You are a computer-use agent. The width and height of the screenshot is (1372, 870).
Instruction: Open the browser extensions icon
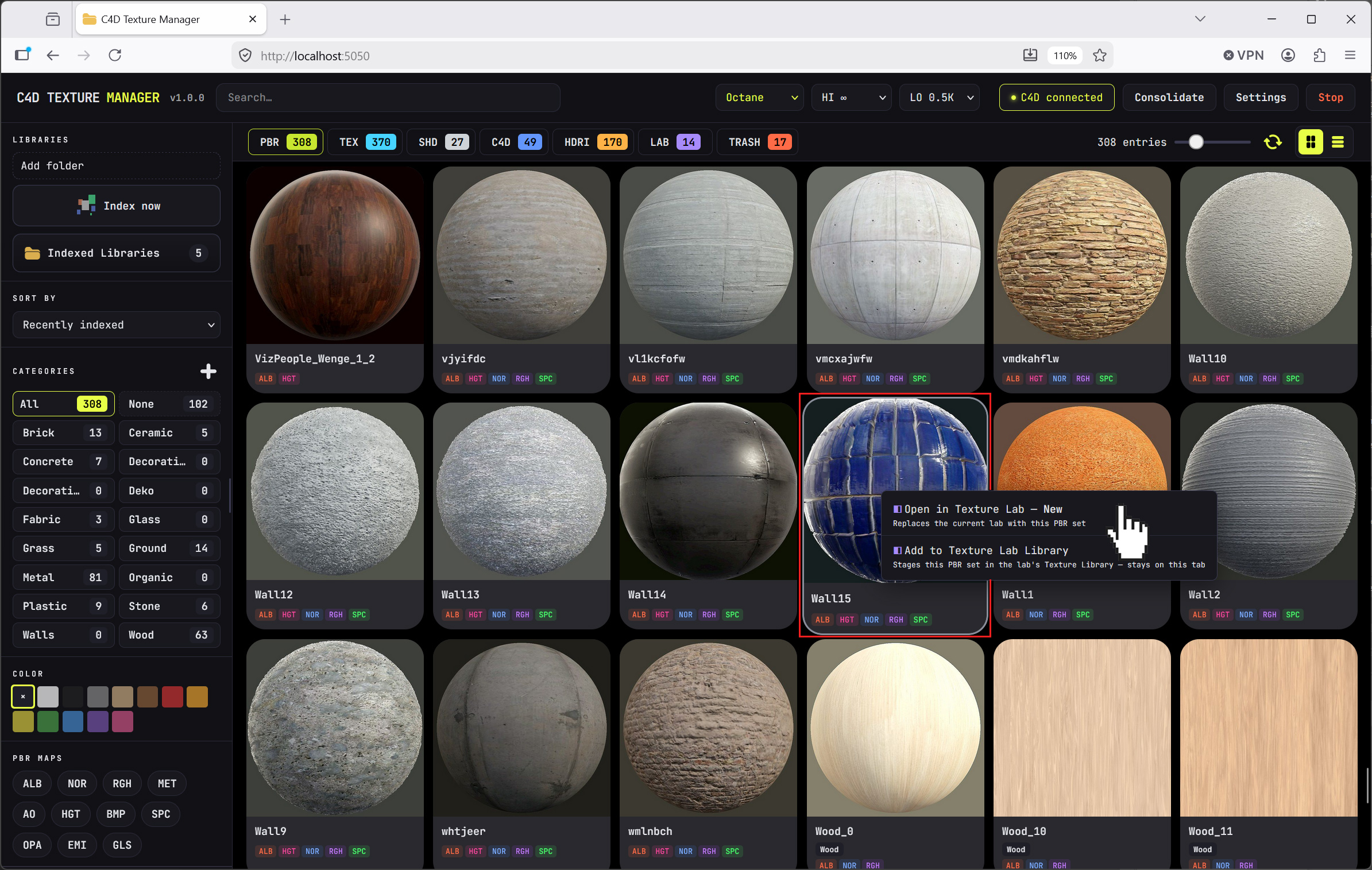[x=1319, y=55]
